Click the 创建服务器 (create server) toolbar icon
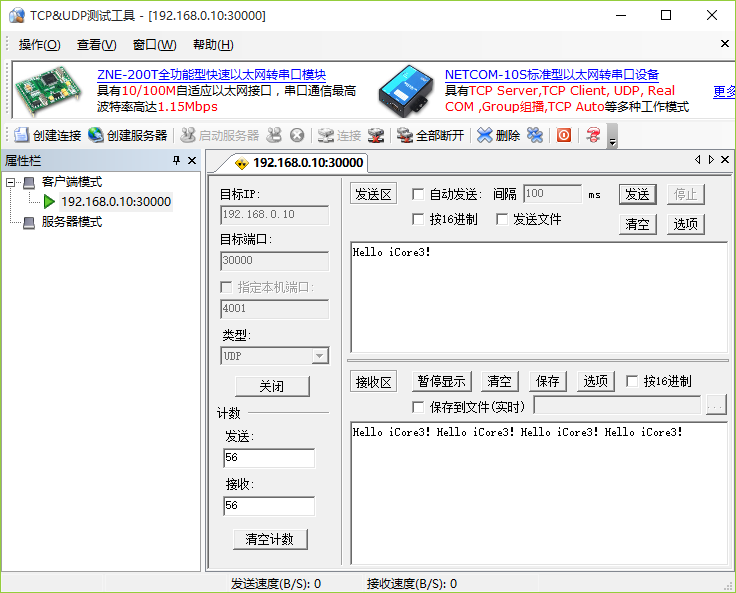 96,135
